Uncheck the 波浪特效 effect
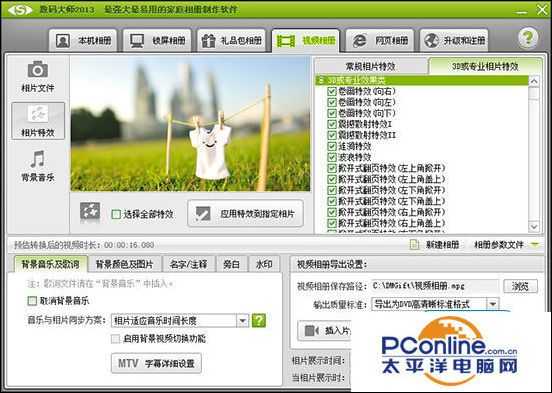Screen dimensions: 552x393 tap(332, 157)
